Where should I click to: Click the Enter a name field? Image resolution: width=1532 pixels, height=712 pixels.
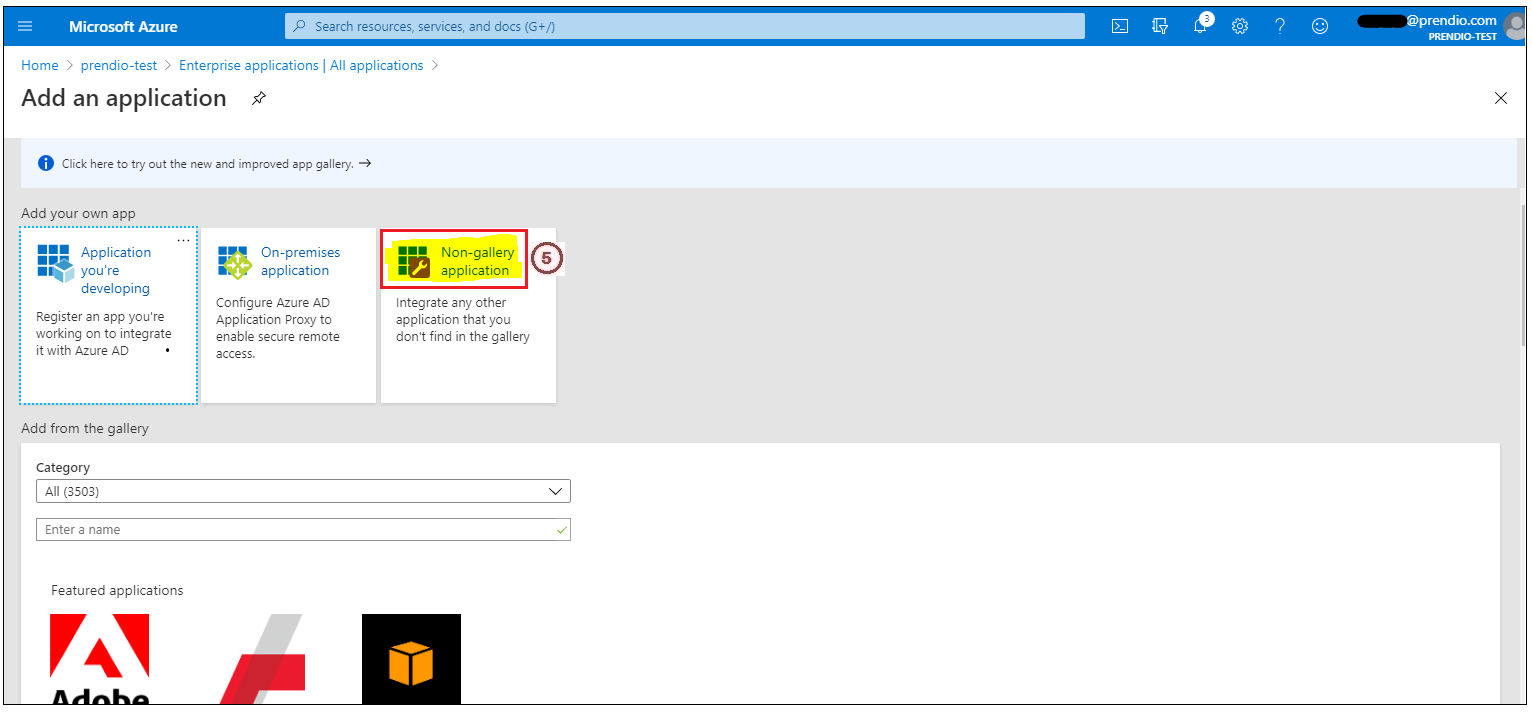(x=303, y=530)
